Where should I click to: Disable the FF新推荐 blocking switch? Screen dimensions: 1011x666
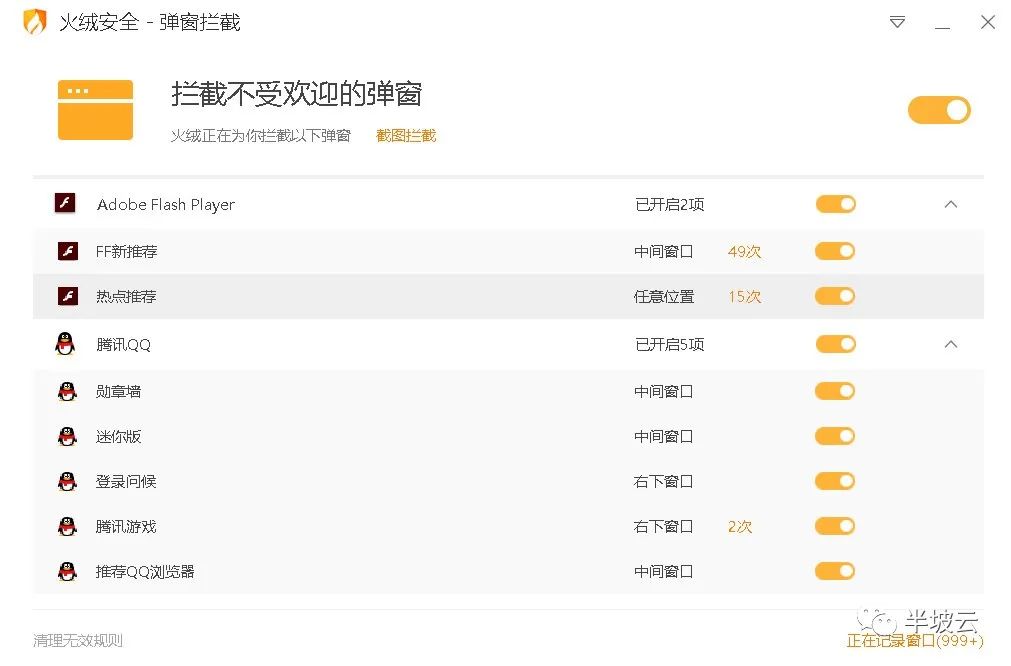click(x=835, y=251)
